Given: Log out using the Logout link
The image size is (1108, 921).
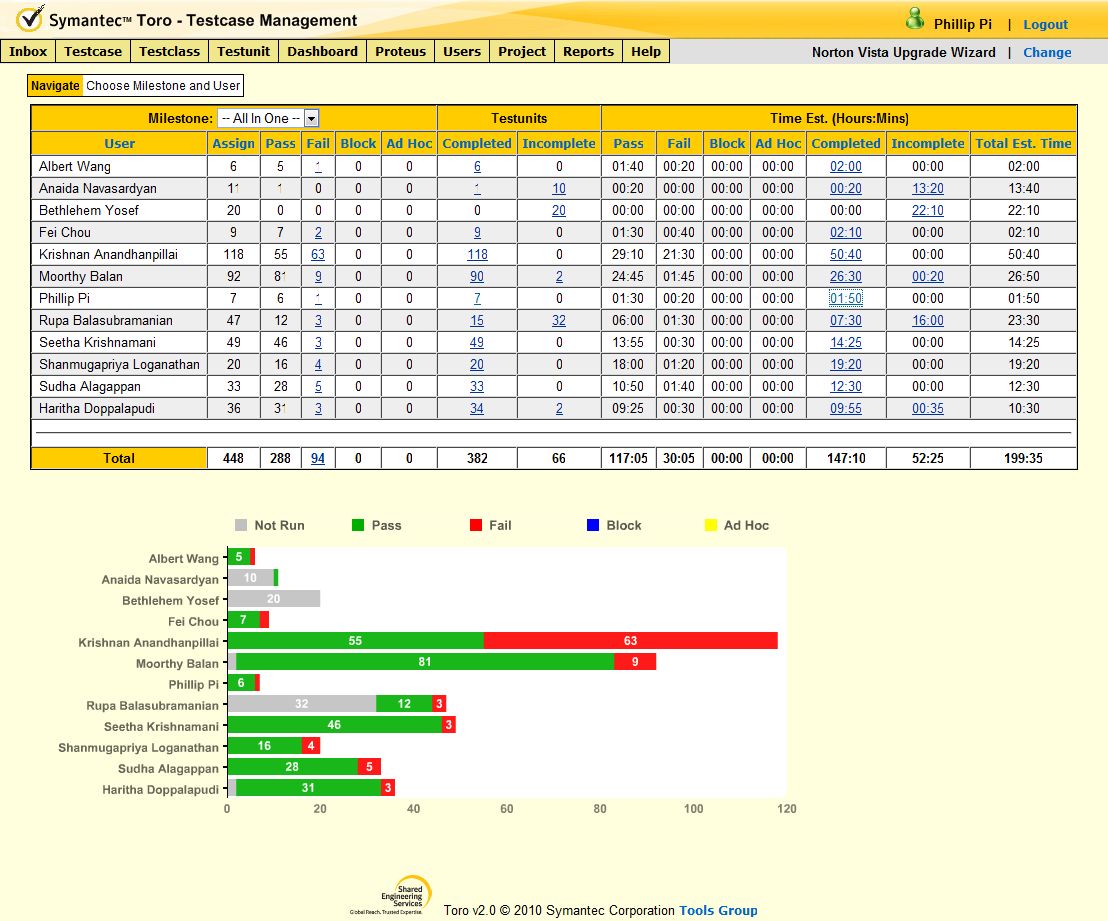Looking at the screenshot, I should click(1045, 24).
